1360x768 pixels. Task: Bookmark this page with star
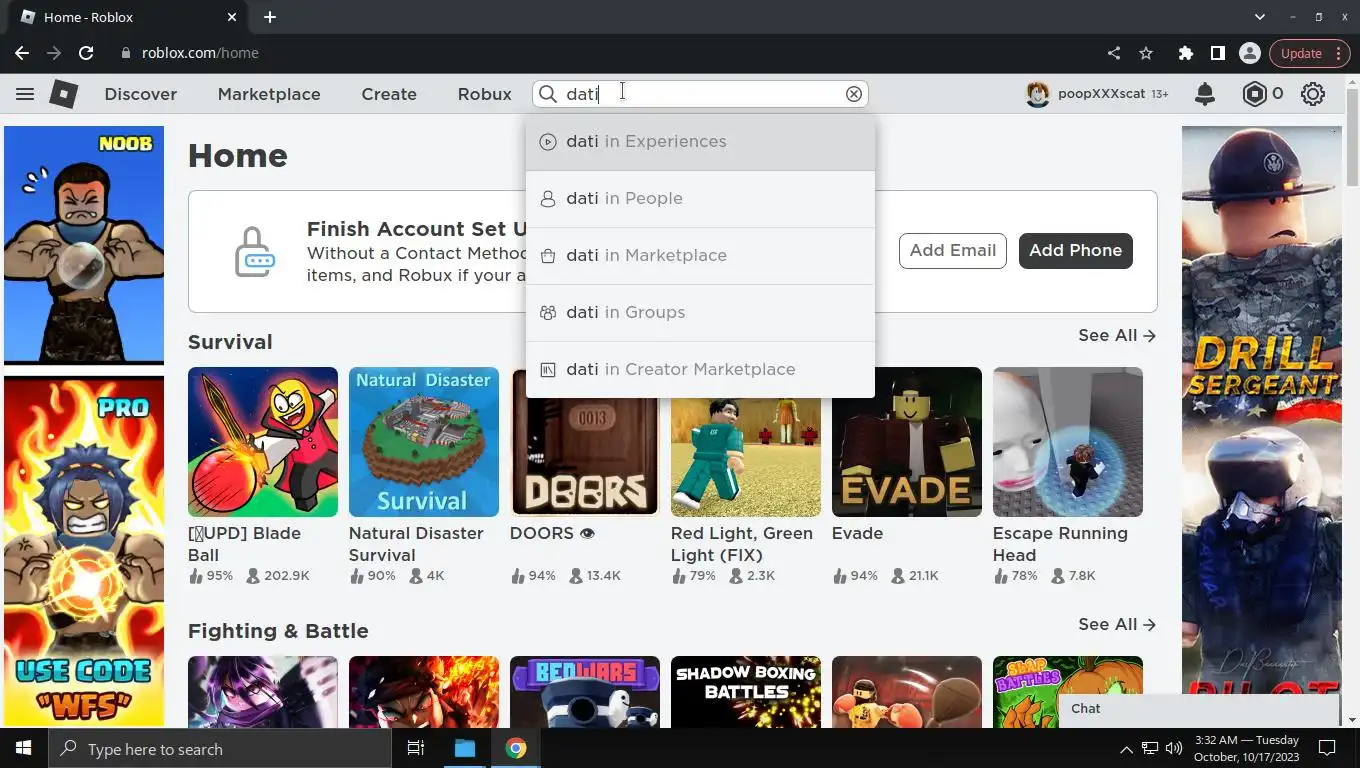(1146, 53)
